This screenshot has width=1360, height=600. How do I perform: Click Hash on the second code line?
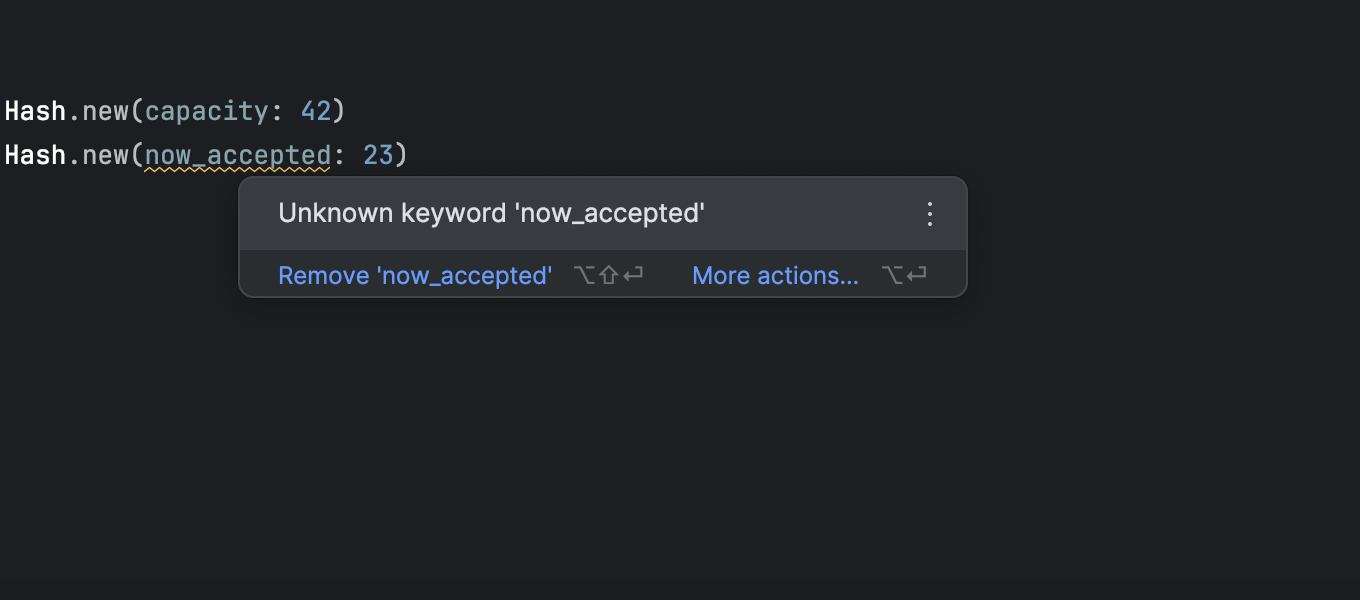[35, 155]
